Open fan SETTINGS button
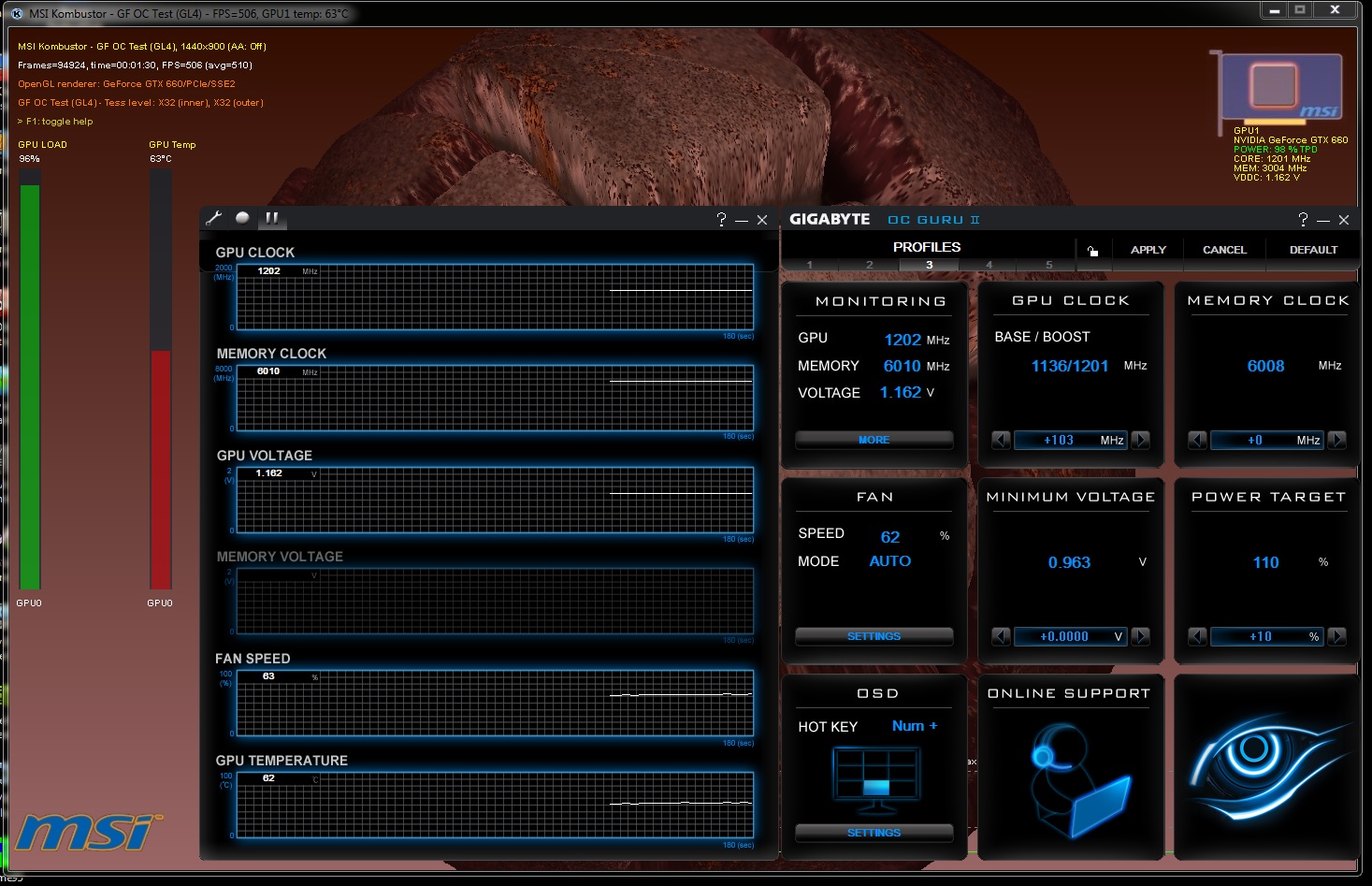This screenshot has height=886, width=1372. coord(874,636)
